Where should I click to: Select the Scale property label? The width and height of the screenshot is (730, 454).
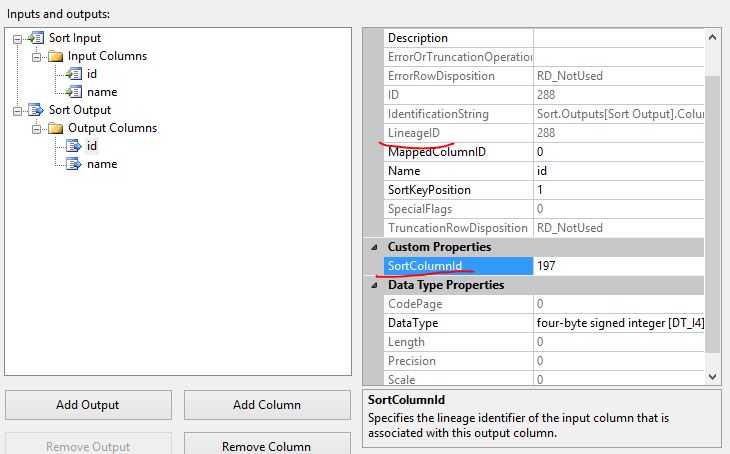(401, 379)
